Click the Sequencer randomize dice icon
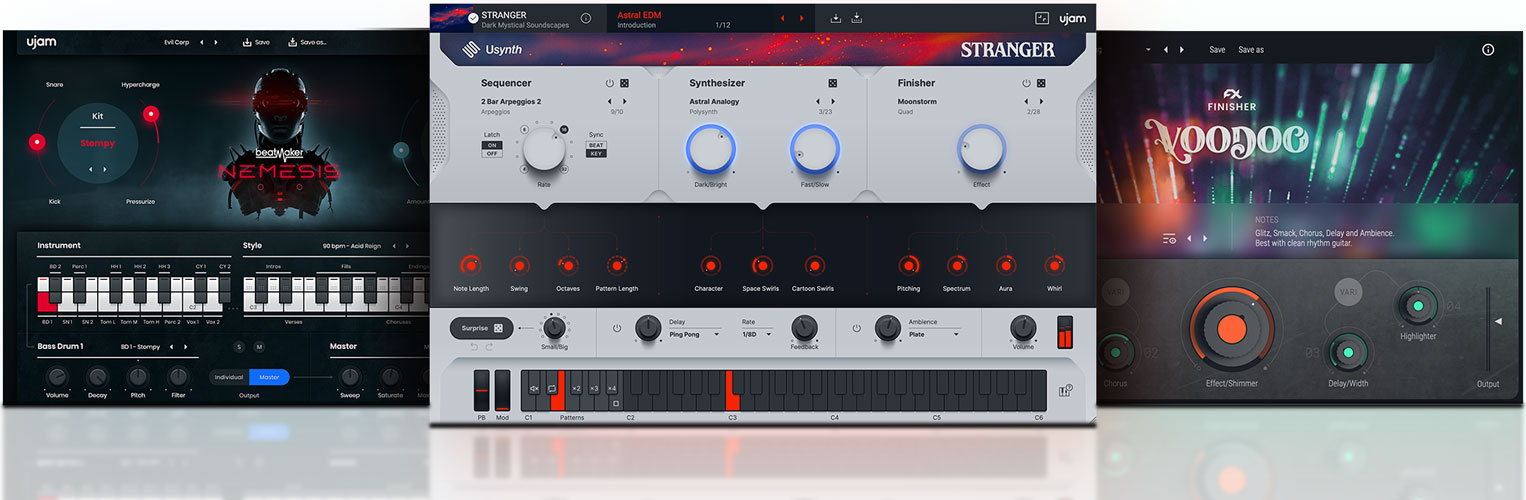The height and width of the screenshot is (500, 1526). pyautogui.click(x=624, y=84)
